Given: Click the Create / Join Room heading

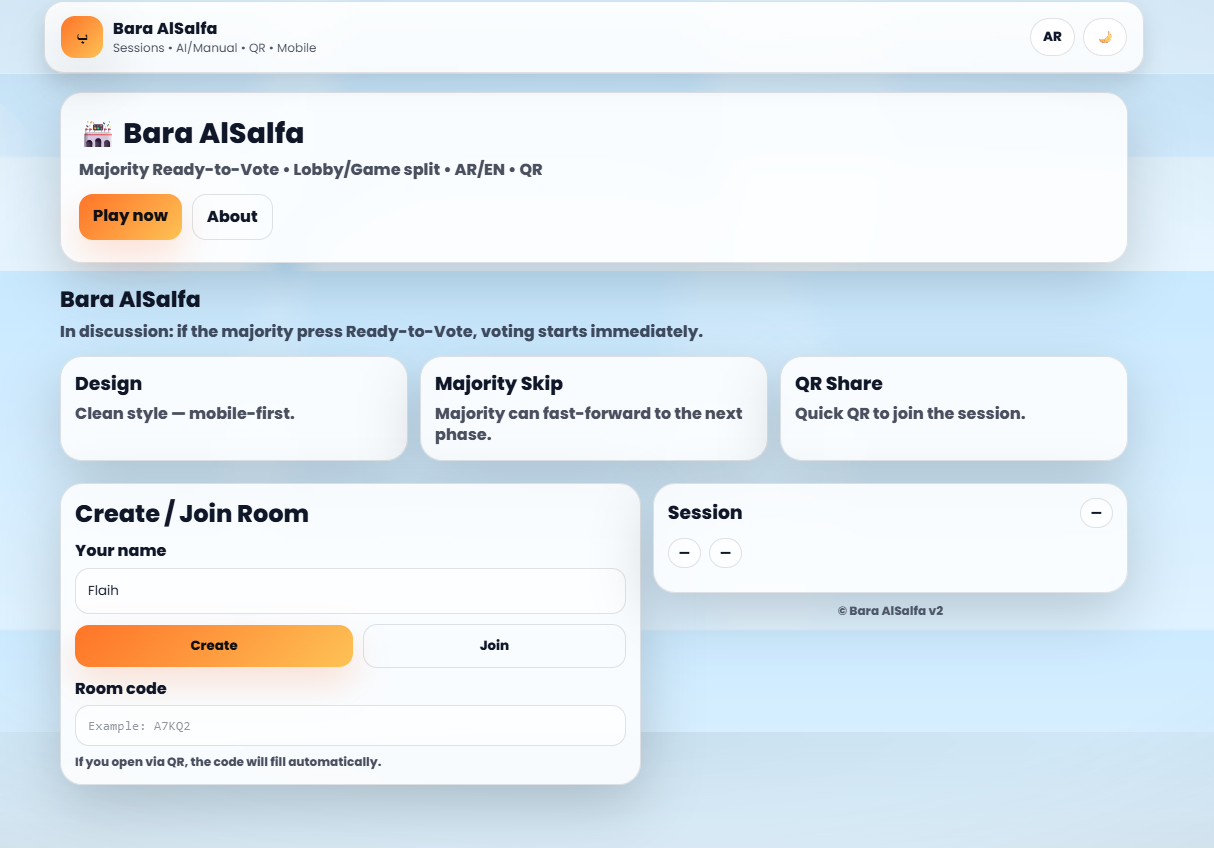Looking at the screenshot, I should 192,514.
